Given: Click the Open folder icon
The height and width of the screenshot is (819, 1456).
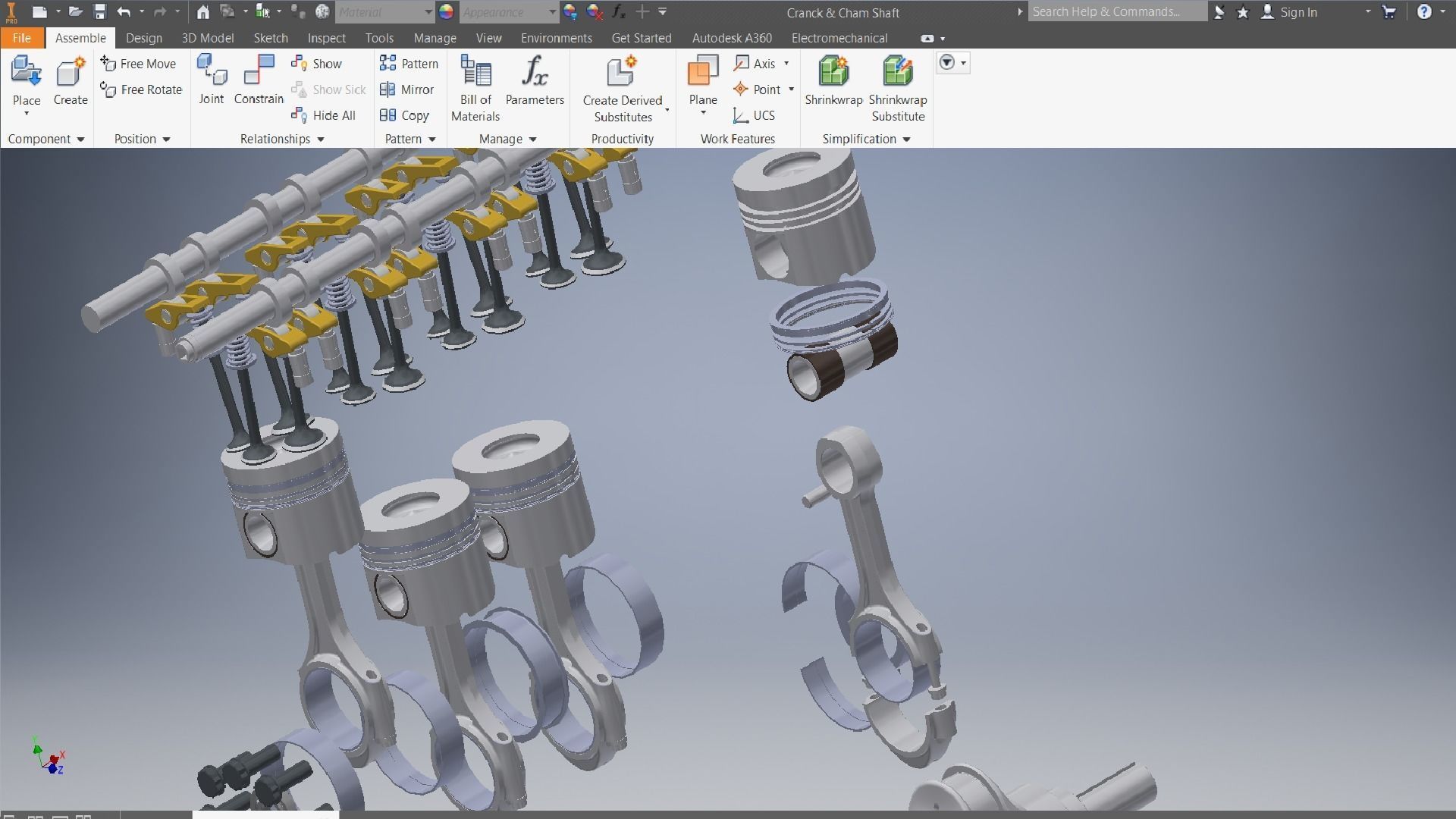Looking at the screenshot, I should [x=75, y=12].
